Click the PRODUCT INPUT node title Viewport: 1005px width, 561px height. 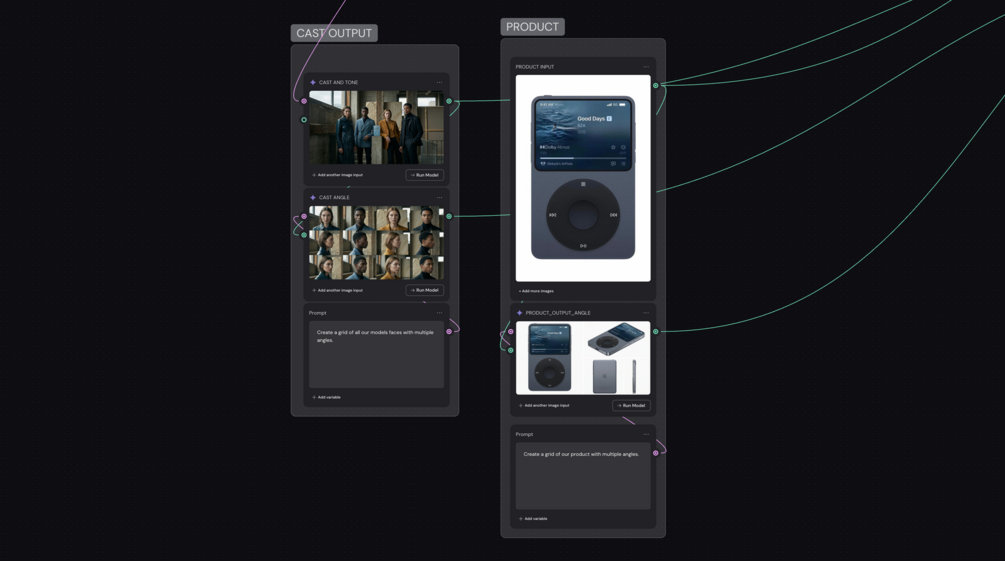[535, 67]
